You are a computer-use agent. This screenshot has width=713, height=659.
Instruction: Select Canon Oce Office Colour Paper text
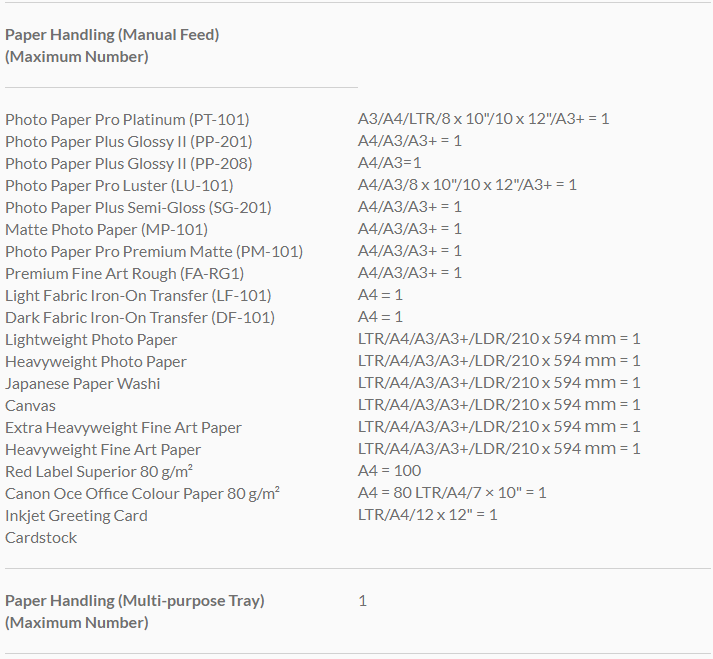[x=142, y=493]
